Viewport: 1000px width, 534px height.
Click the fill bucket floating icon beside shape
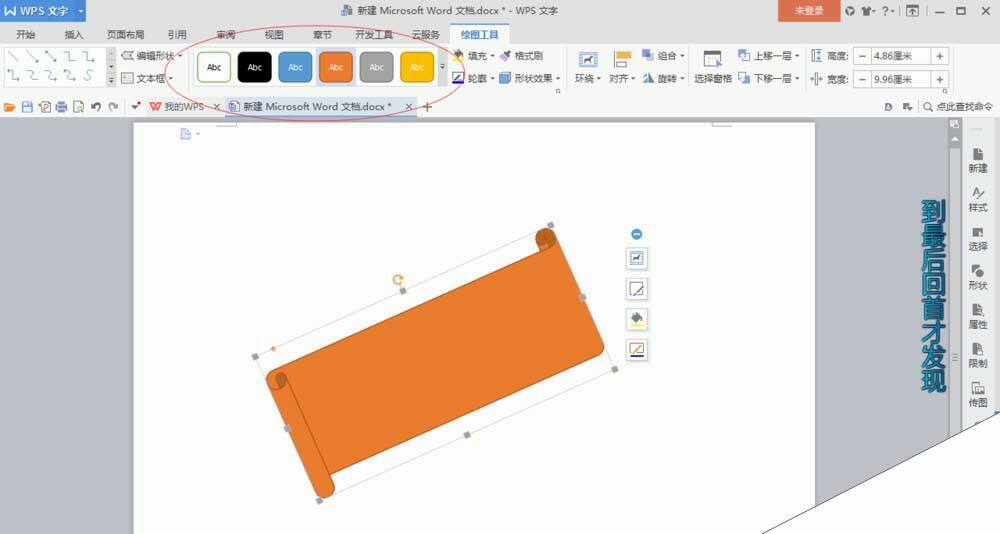coord(636,319)
